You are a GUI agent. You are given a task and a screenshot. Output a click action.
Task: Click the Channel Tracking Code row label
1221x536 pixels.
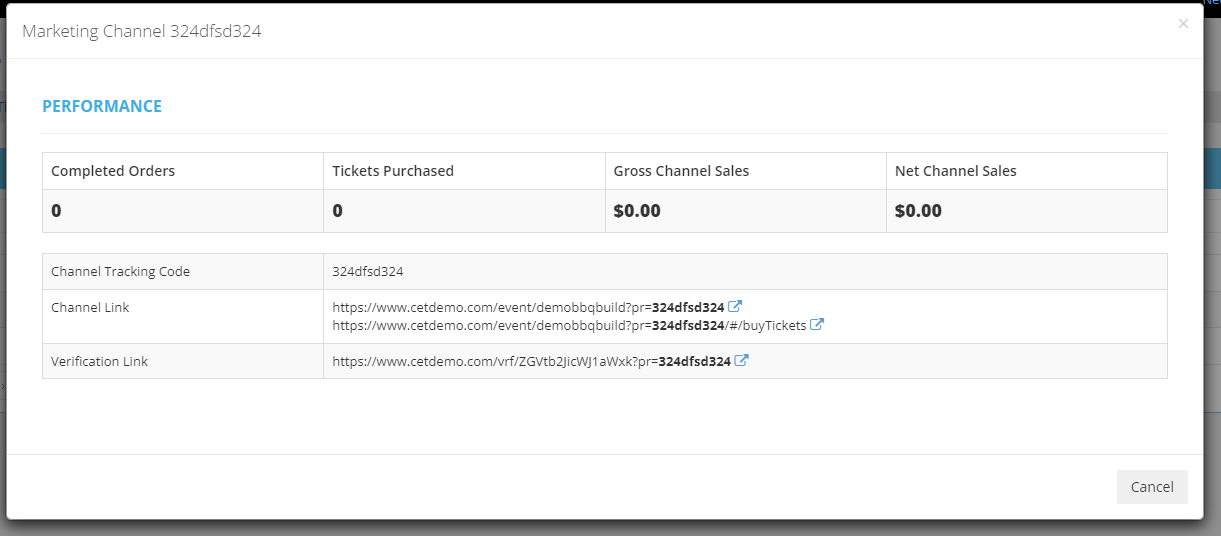click(x=120, y=271)
